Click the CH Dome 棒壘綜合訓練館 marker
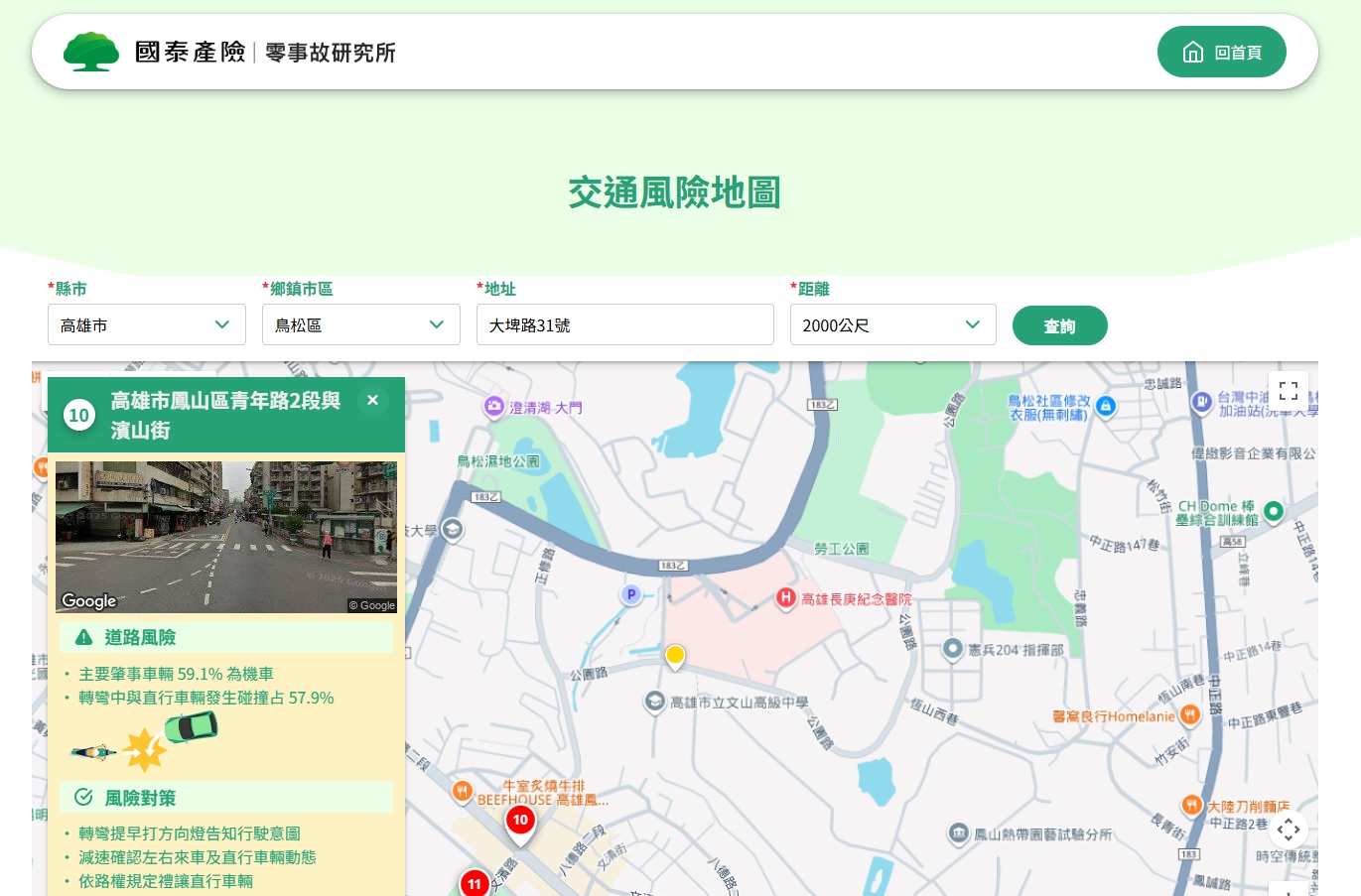The width and height of the screenshot is (1361, 896). point(1273,511)
